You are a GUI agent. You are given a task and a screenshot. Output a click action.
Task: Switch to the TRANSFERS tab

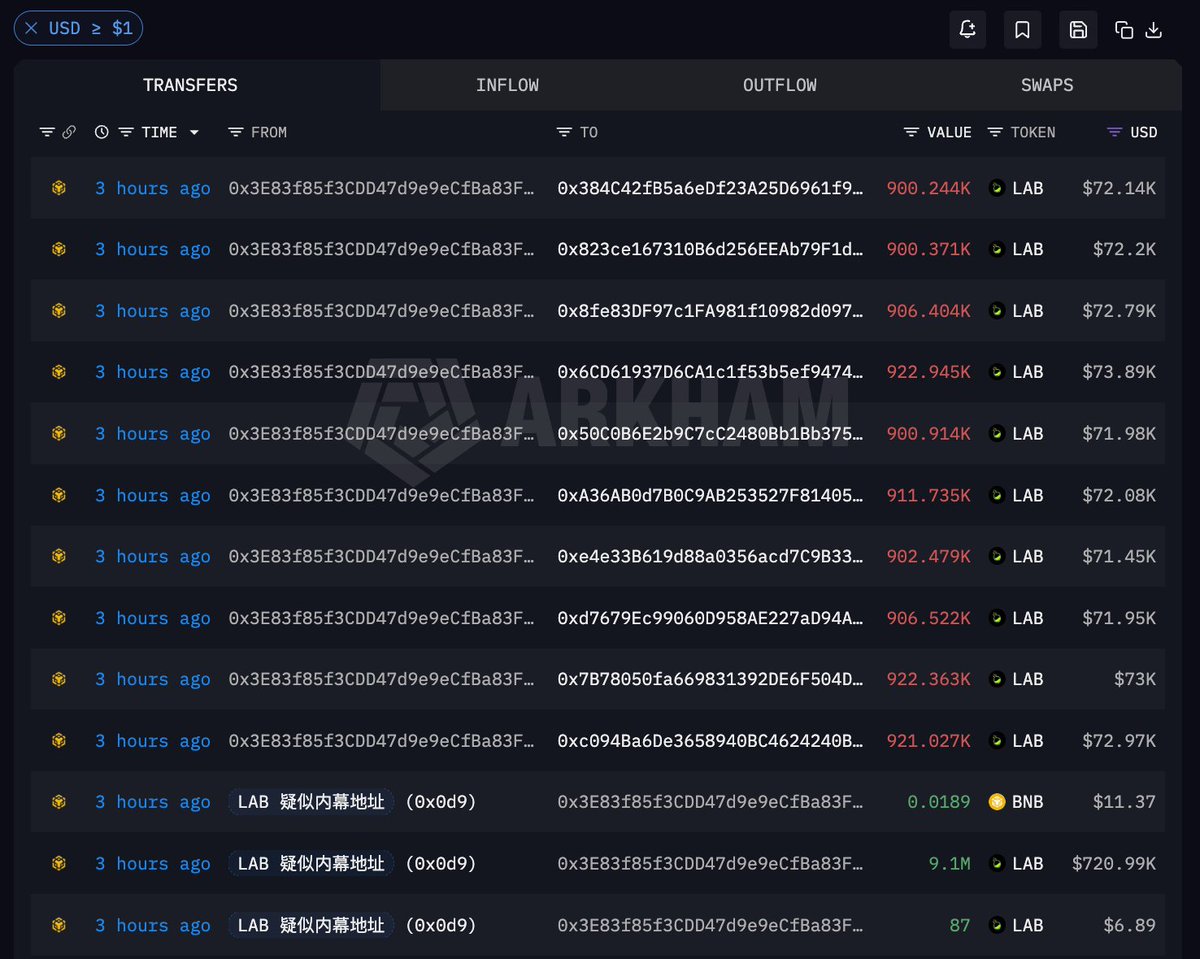coord(190,85)
